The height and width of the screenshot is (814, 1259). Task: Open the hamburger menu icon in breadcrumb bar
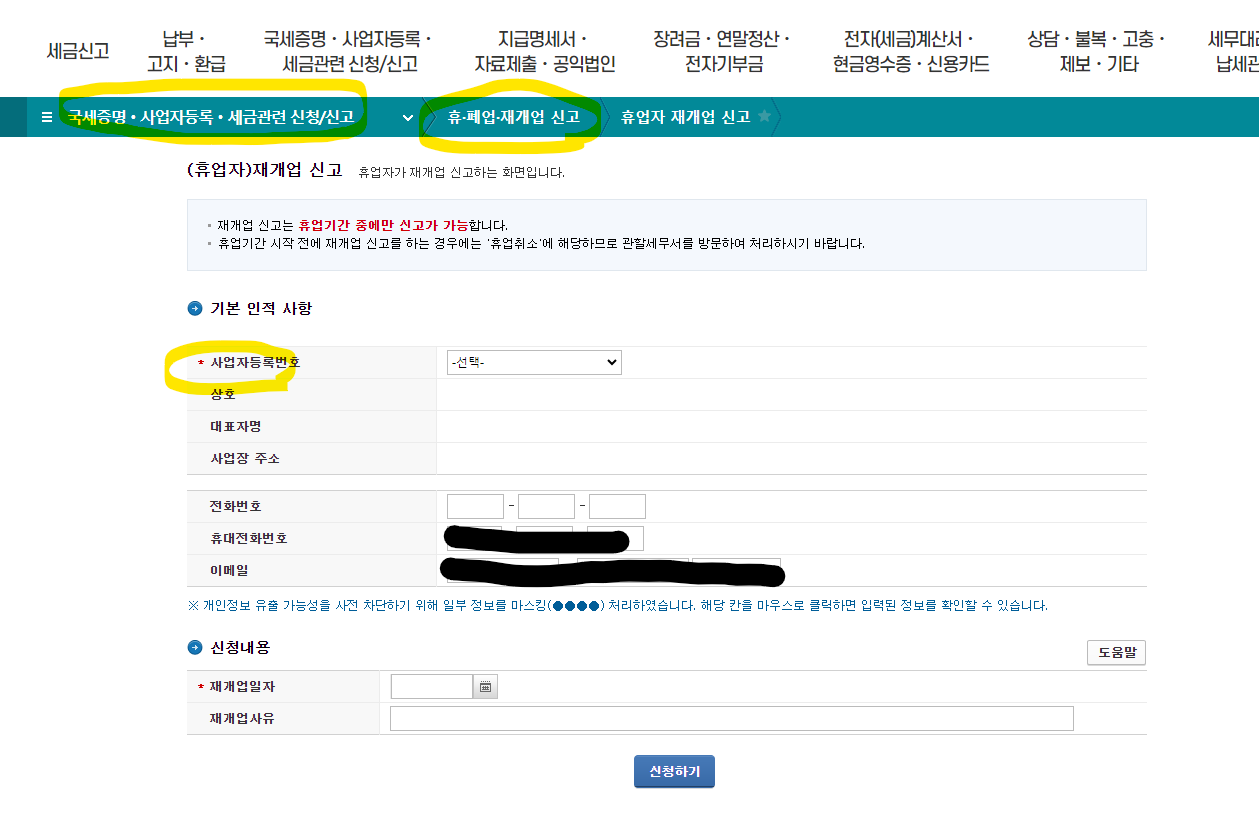pos(46,117)
